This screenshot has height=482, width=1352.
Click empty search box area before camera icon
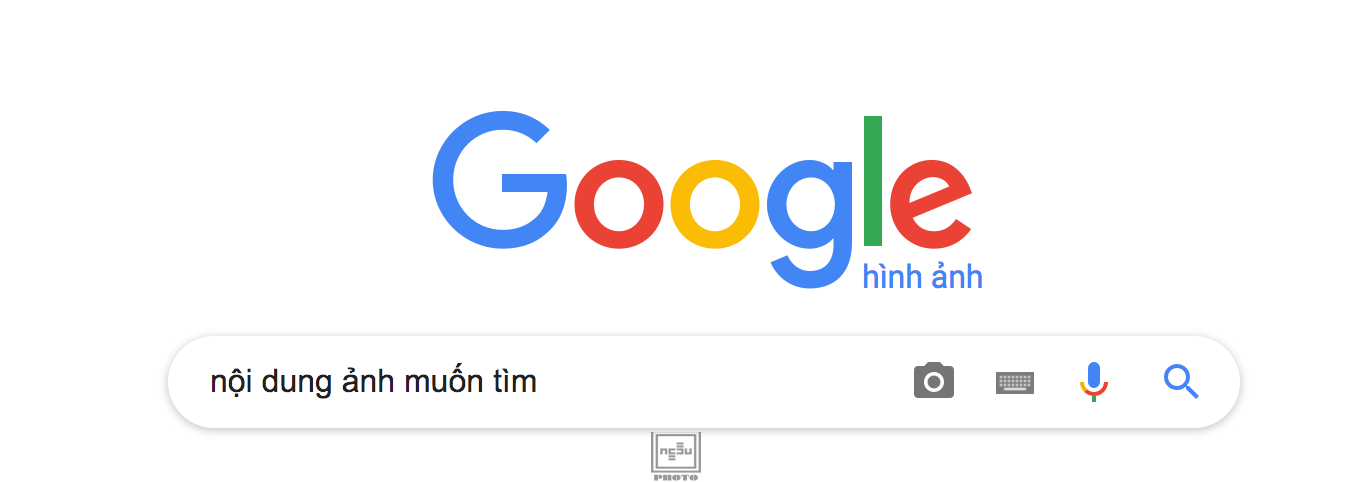point(720,382)
